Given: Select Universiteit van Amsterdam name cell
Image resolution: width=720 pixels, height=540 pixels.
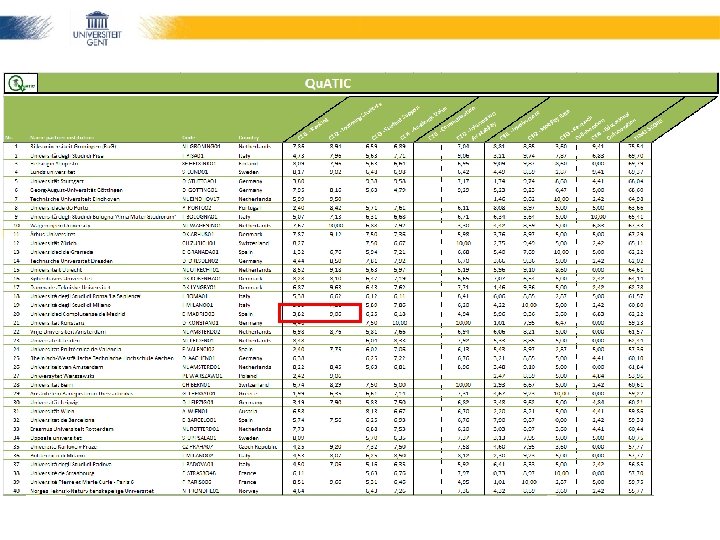Looking at the screenshot, I should [x=67, y=367].
